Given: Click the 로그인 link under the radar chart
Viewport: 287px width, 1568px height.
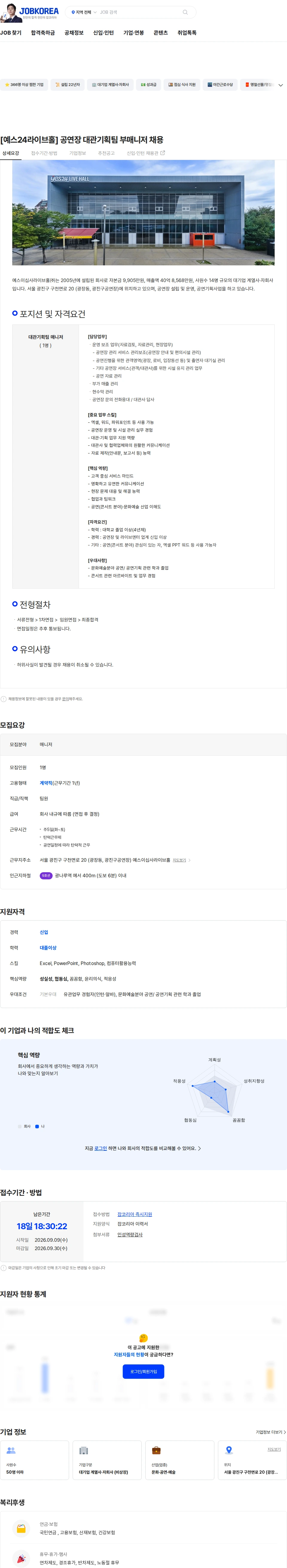Looking at the screenshot, I should click(x=100, y=1148).
